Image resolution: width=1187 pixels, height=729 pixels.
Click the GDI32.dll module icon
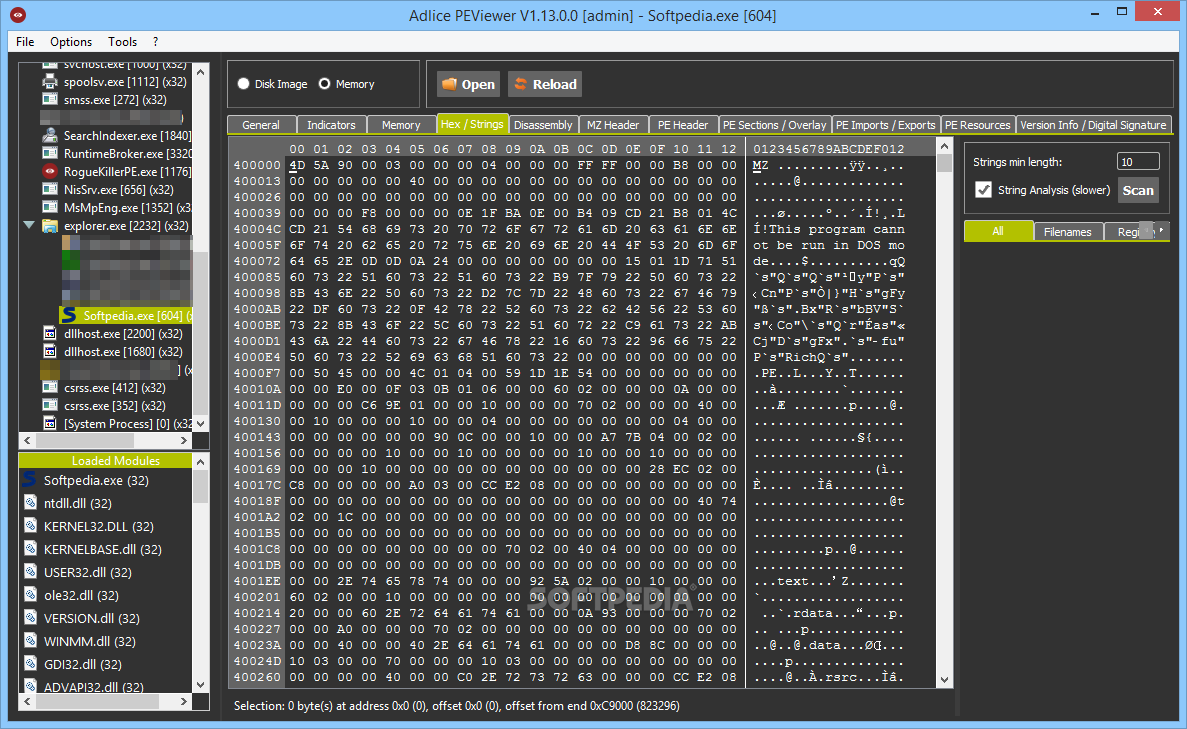30,663
